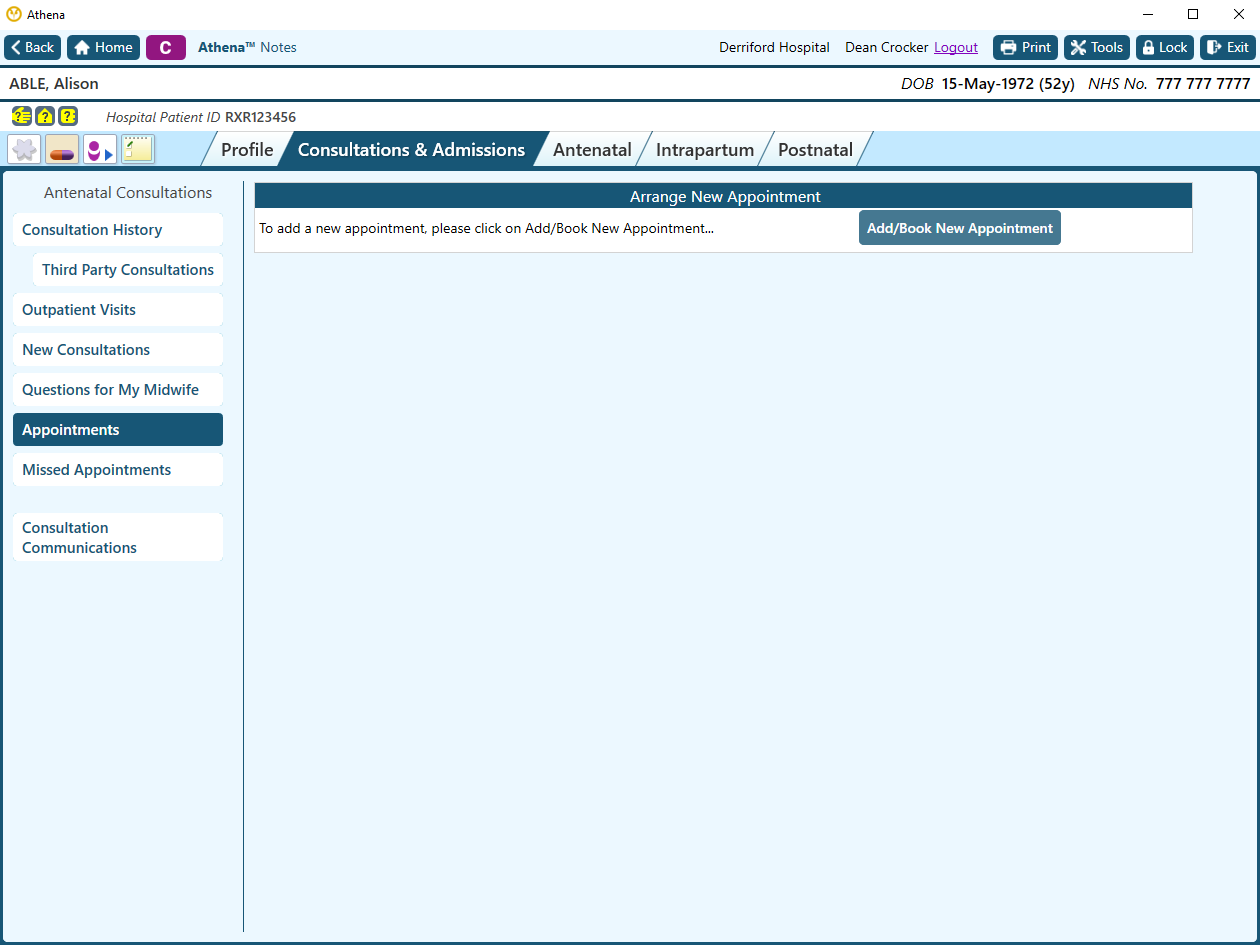This screenshot has height=945, width=1260.
Task: Switch to the Postnatal tab
Action: click(815, 149)
